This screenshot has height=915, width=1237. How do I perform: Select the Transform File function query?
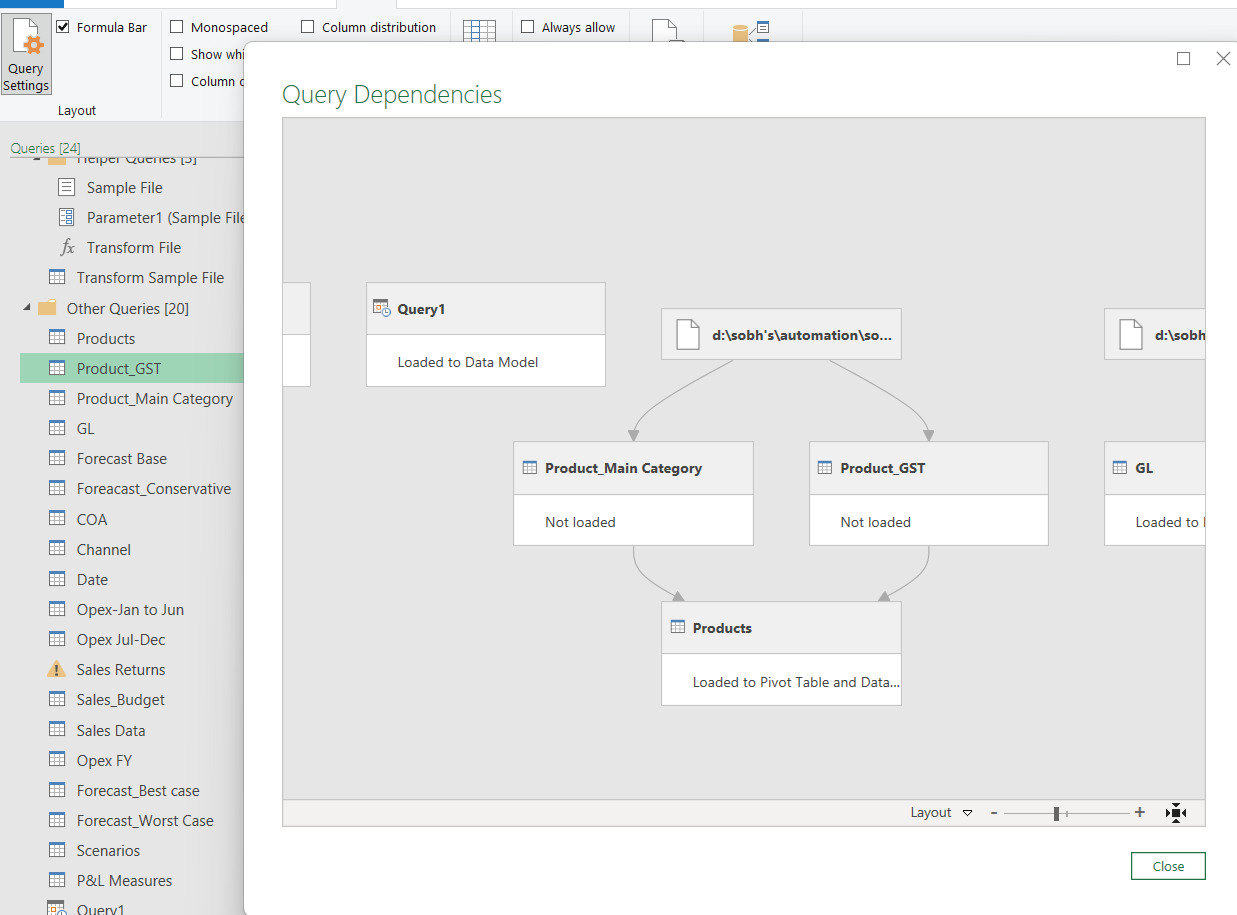click(x=134, y=247)
